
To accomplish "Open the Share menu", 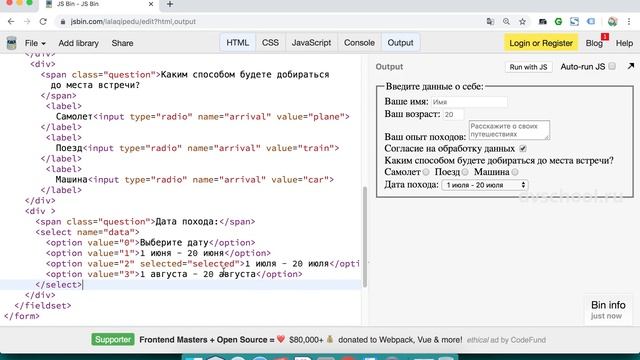I will (122, 43).
